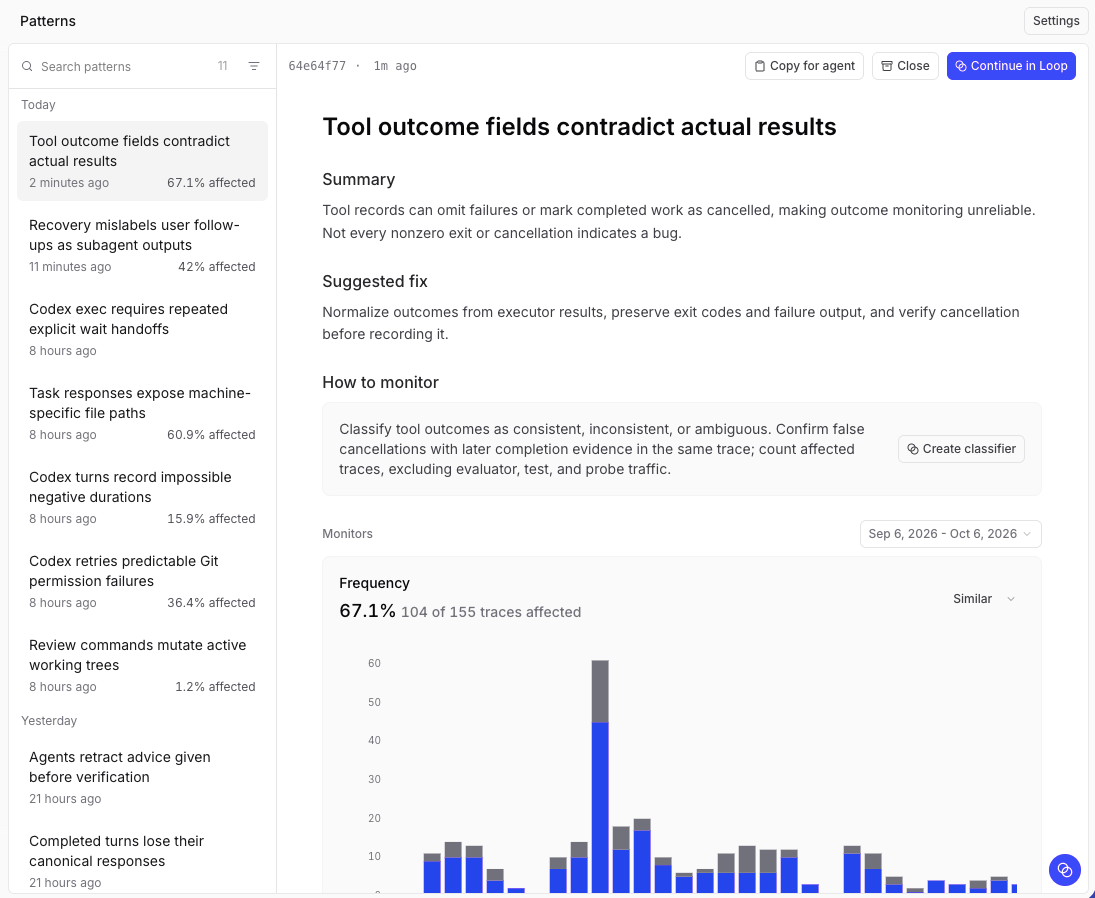Click the Copy for agent button

804,66
